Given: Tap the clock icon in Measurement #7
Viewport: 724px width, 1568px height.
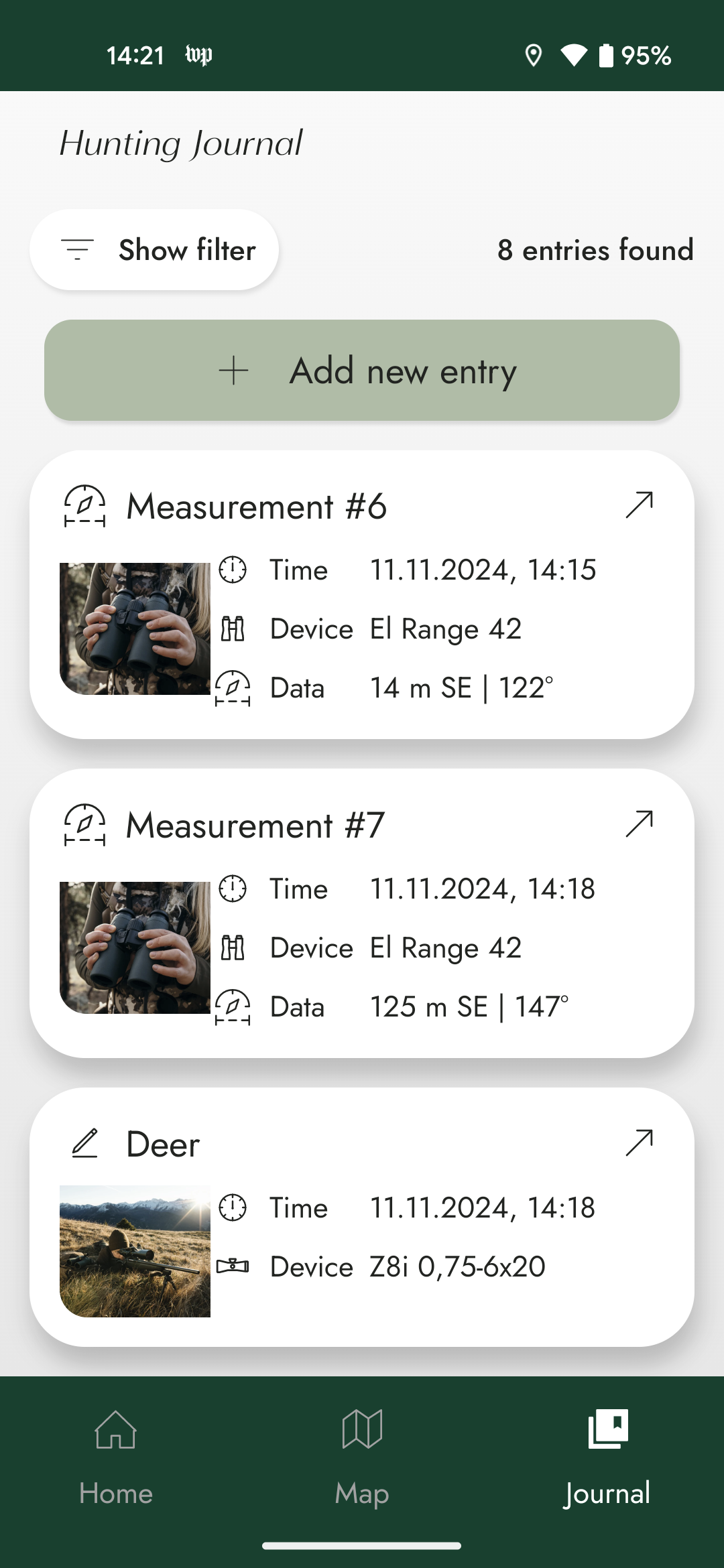Looking at the screenshot, I should [x=233, y=889].
